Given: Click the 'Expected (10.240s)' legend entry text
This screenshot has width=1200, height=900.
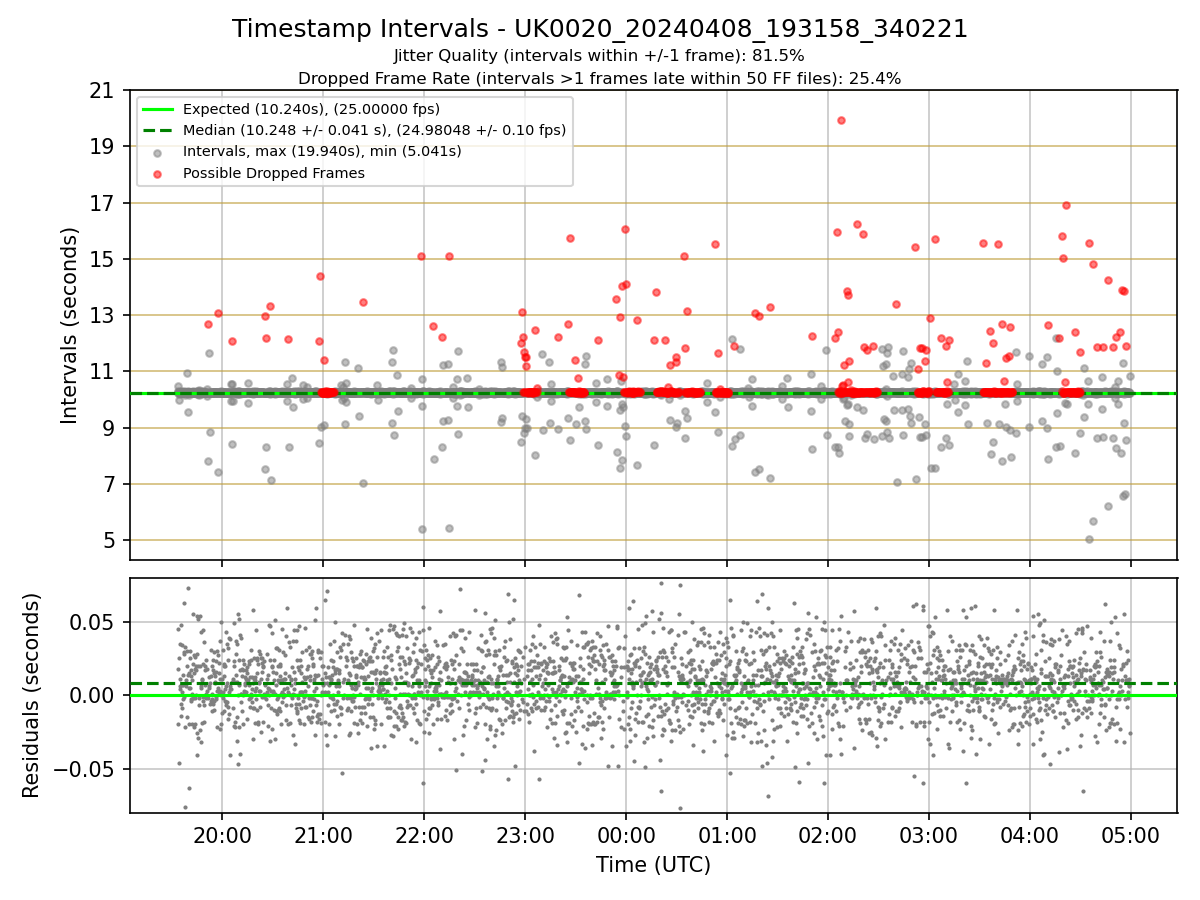Looking at the screenshot, I should tap(311, 109).
